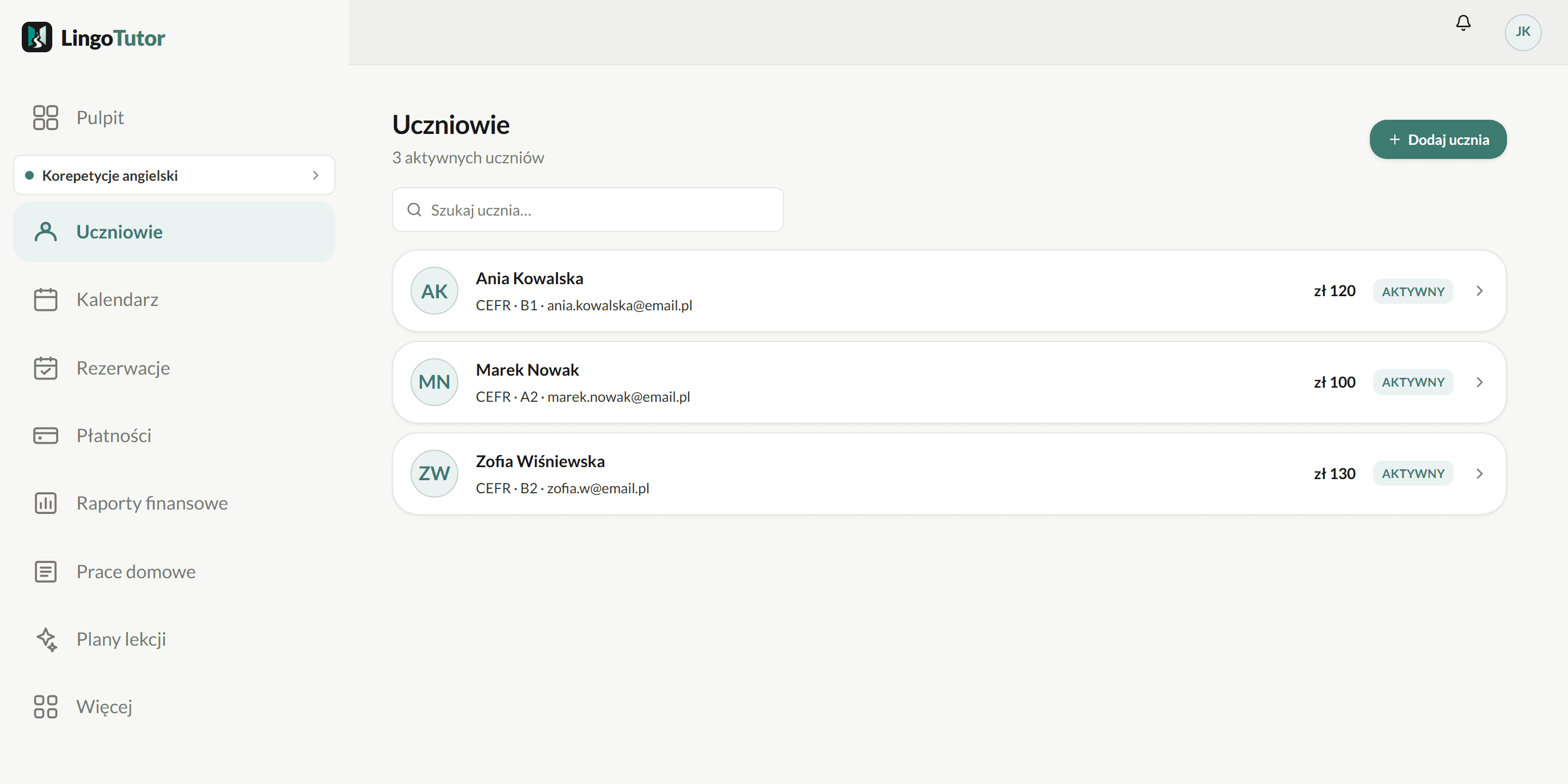Click the zł 100 rate
This screenshot has width=1568, height=784.
pos(1334,382)
